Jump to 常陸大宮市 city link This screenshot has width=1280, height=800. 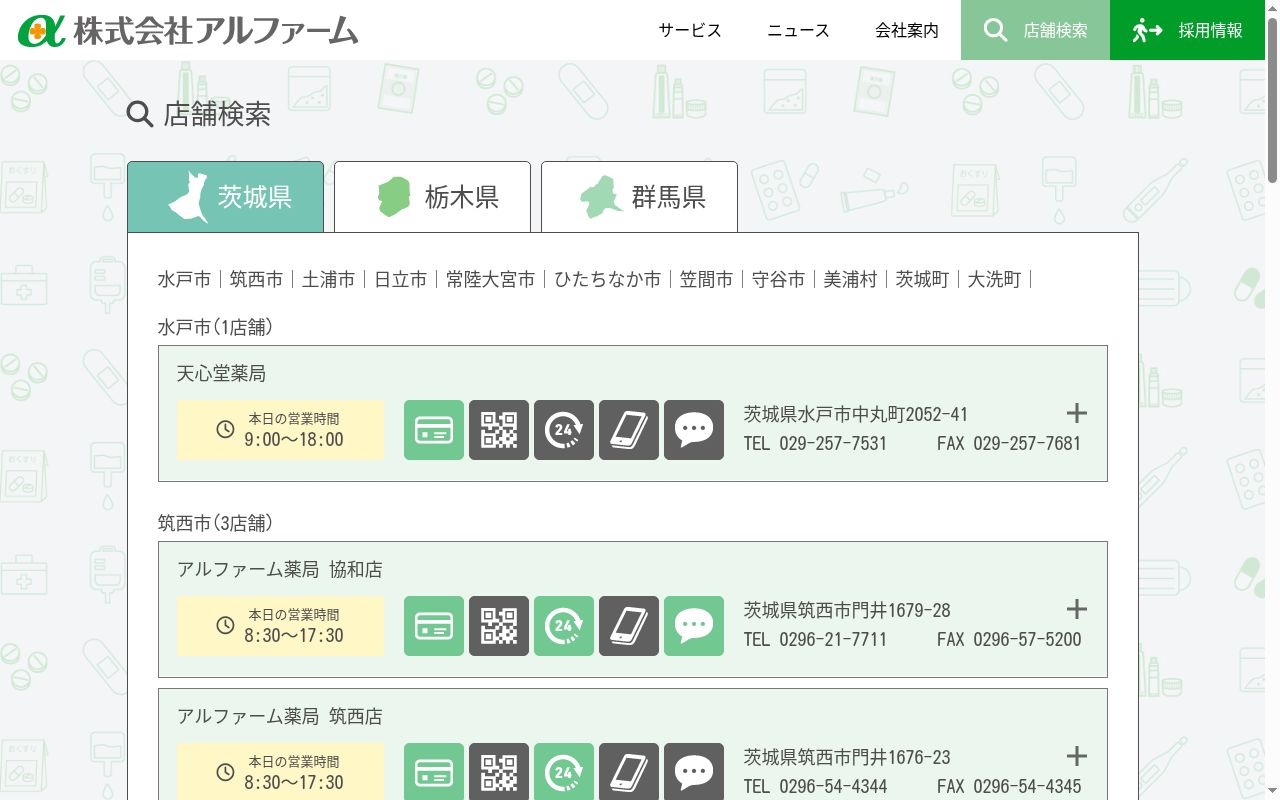[x=490, y=280]
